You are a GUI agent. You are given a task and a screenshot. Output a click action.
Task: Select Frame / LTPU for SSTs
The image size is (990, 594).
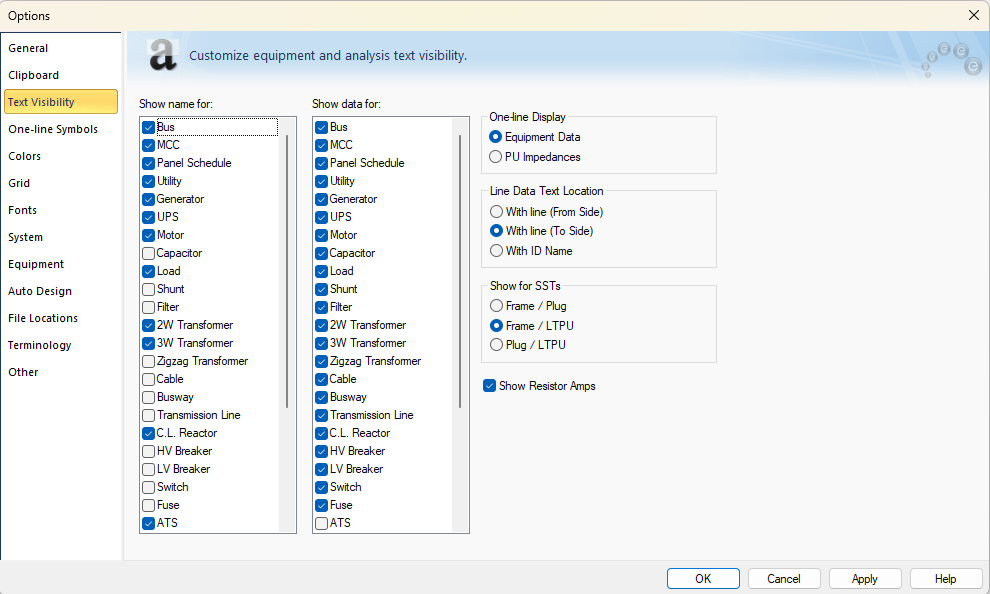tap(496, 326)
